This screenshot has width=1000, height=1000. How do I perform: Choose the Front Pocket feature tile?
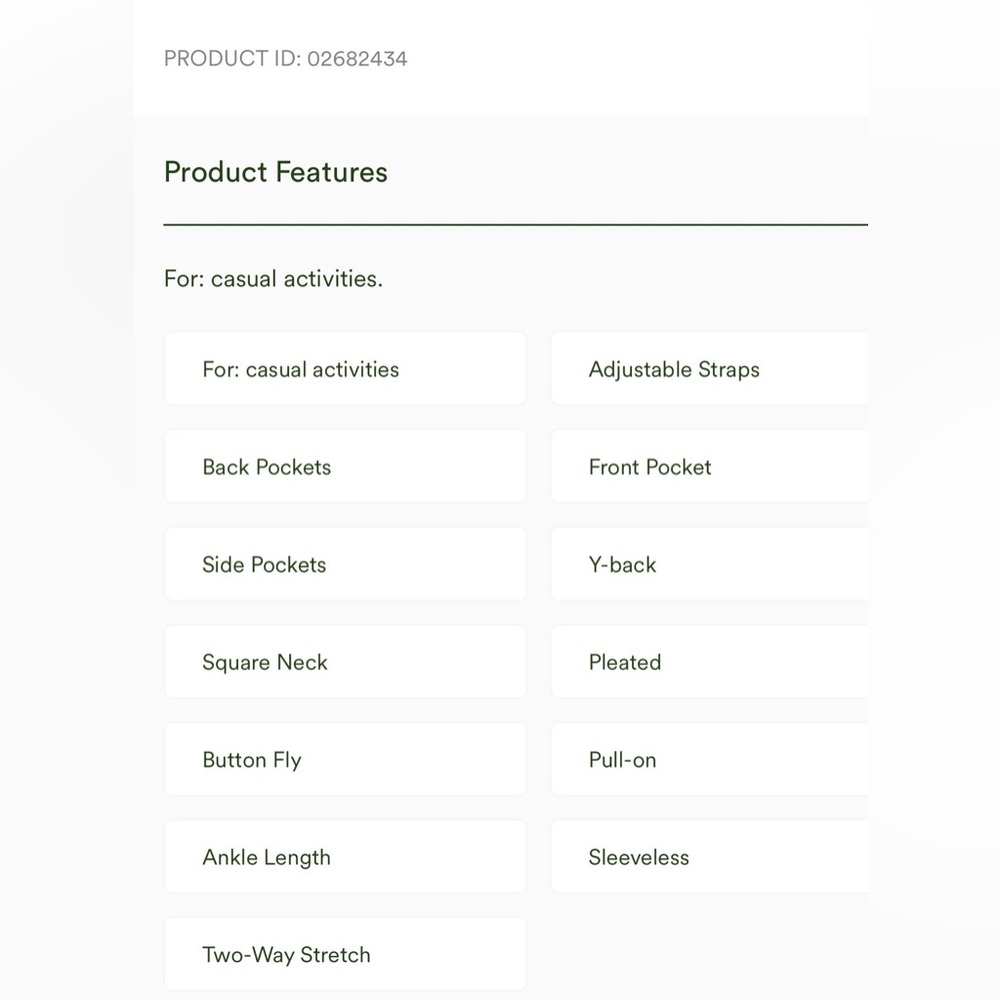click(x=708, y=467)
